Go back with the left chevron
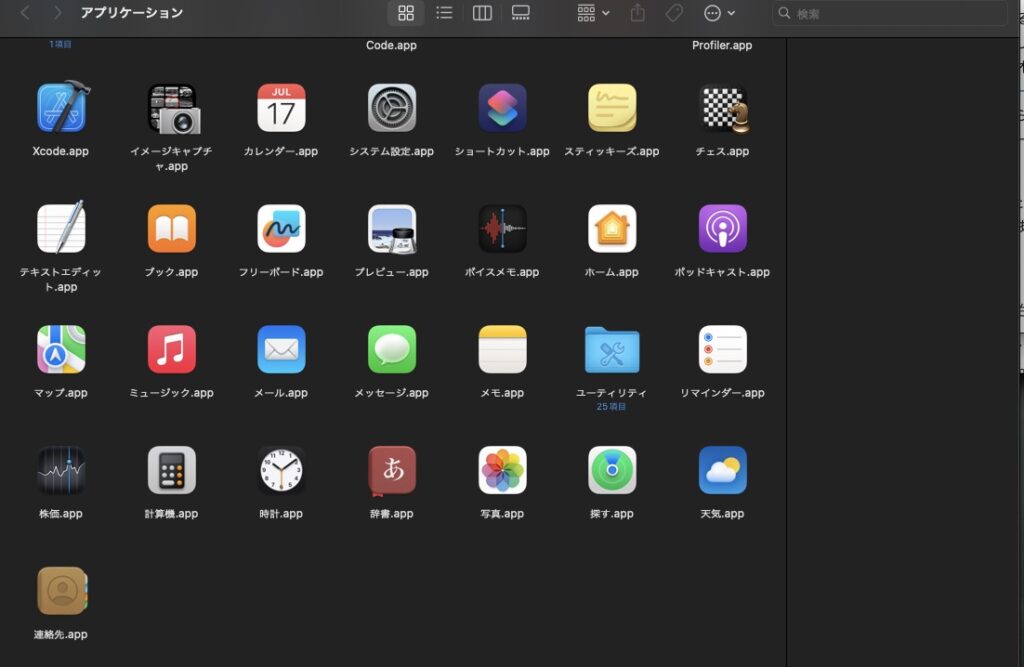1024x667 pixels. coord(25,13)
